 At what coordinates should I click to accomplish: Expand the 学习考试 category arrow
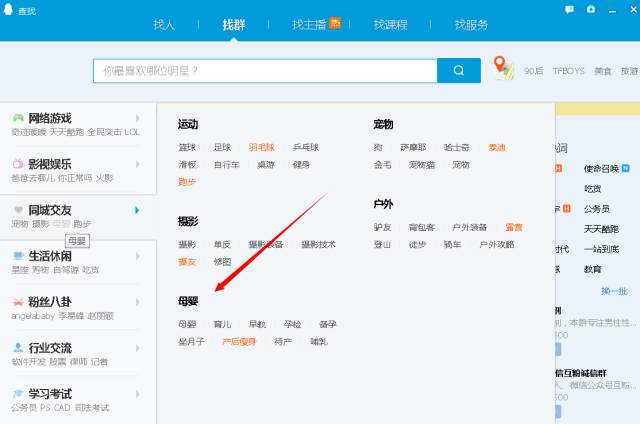(x=138, y=394)
